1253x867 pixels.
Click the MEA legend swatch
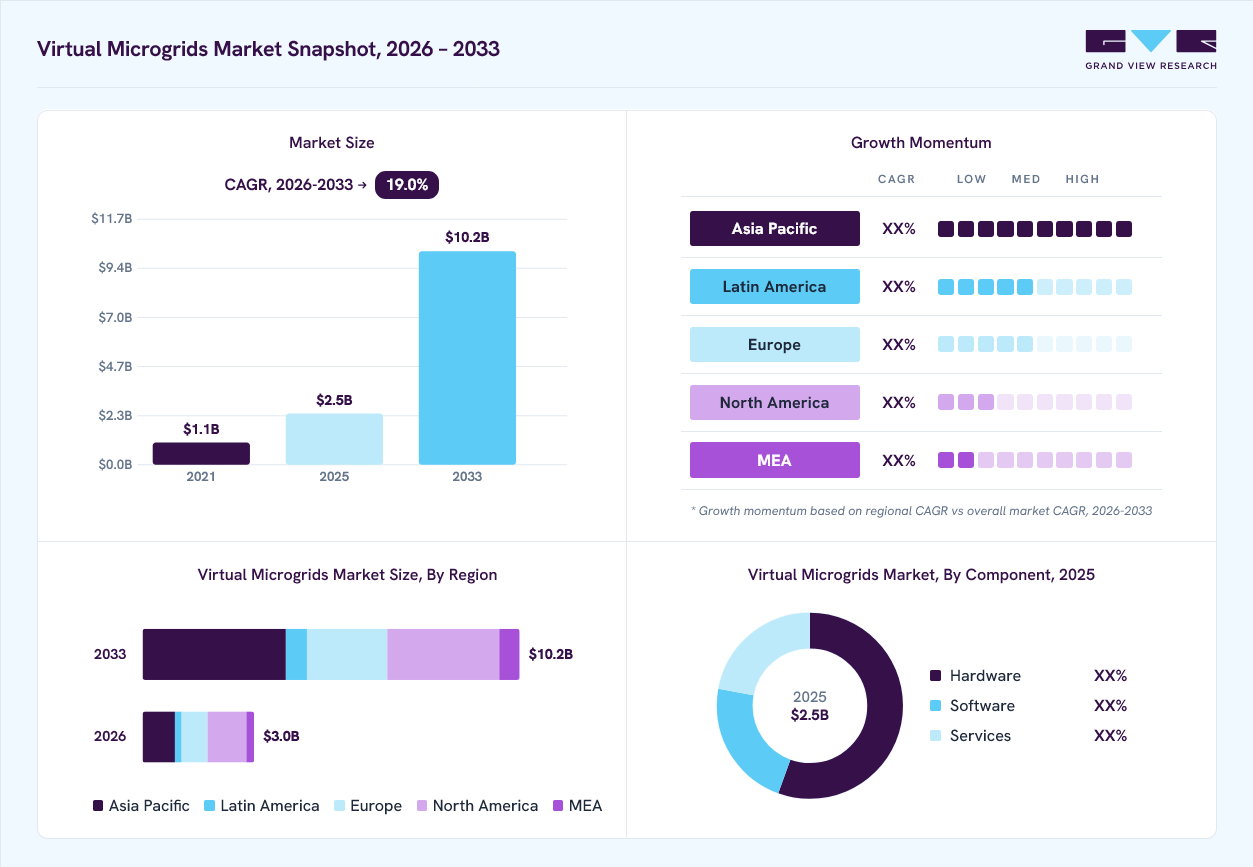pos(558,806)
